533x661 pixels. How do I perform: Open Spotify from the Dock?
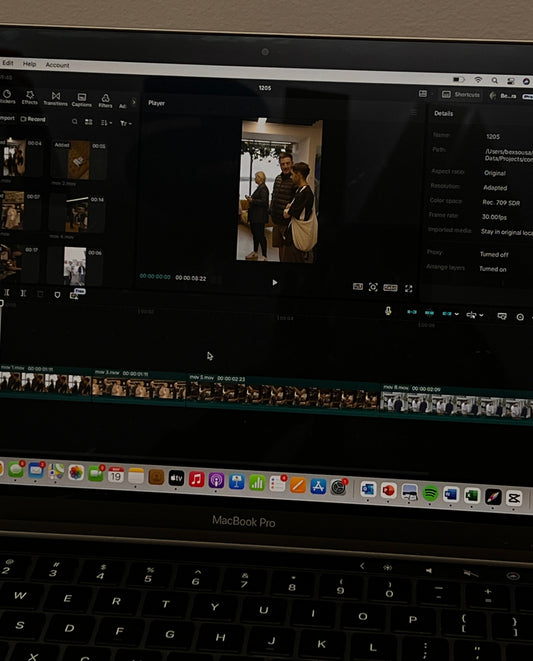point(430,493)
